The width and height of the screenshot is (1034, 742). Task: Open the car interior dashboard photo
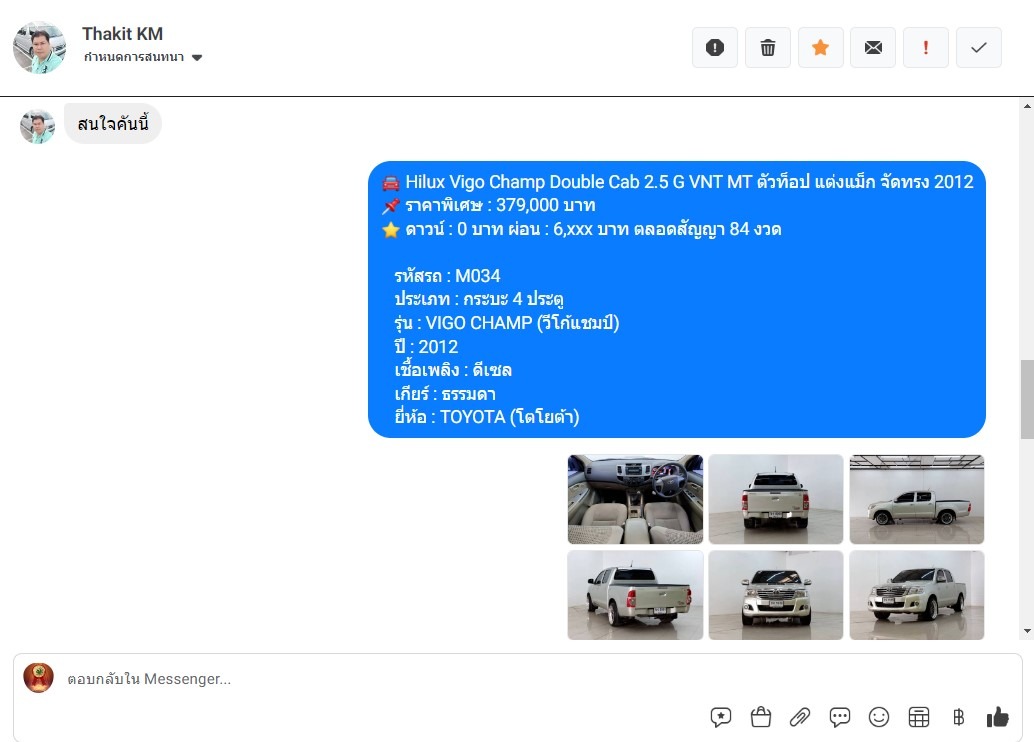[x=635, y=499]
